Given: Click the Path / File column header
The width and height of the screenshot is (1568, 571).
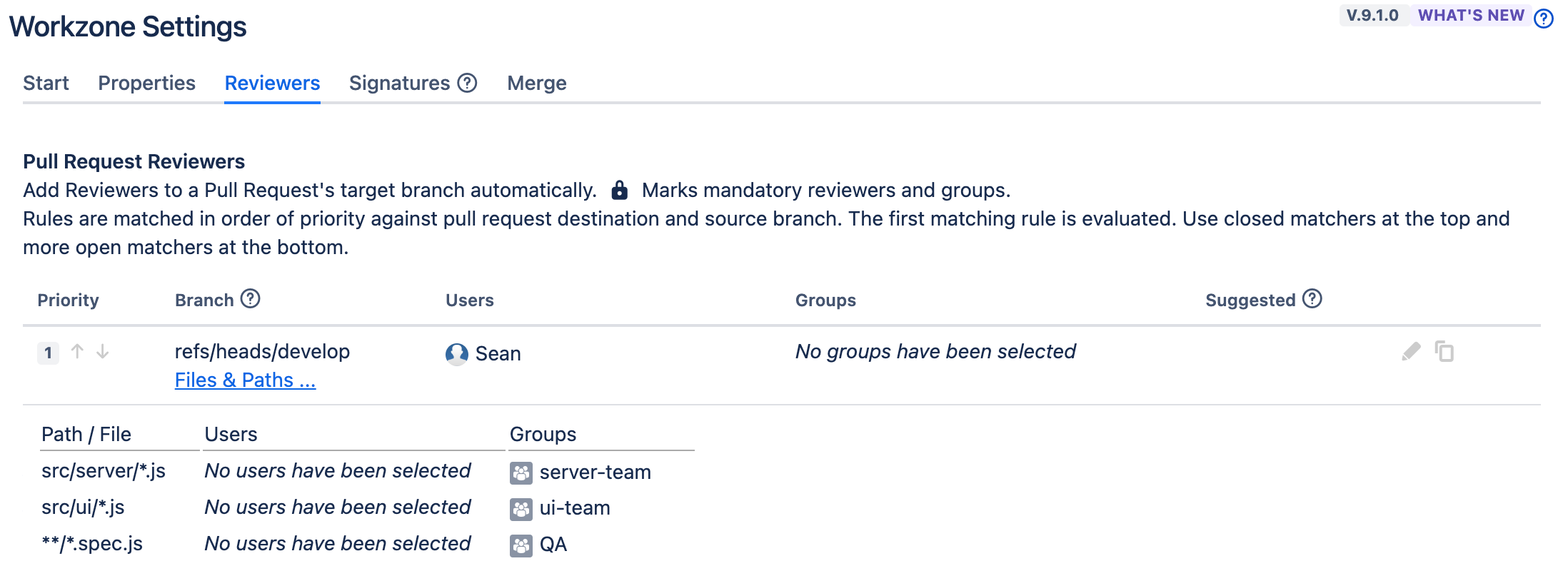Looking at the screenshot, I should click(x=86, y=434).
